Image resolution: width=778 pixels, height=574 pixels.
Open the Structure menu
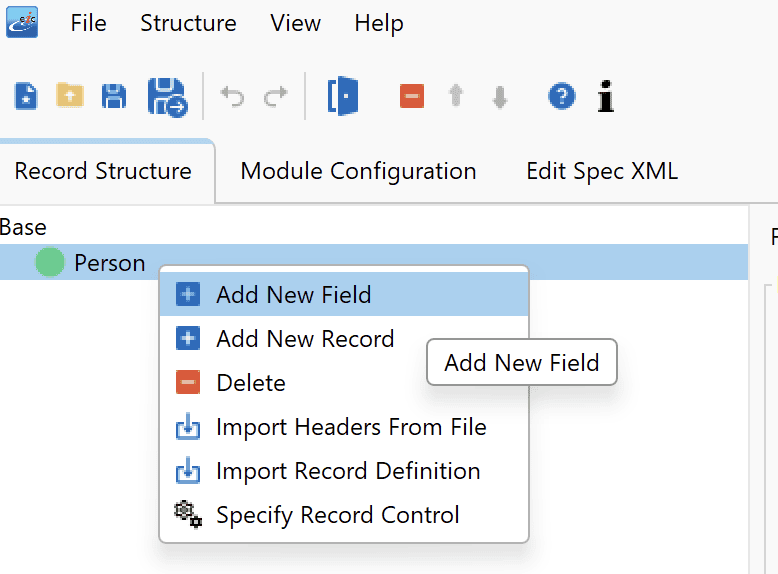tap(189, 23)
